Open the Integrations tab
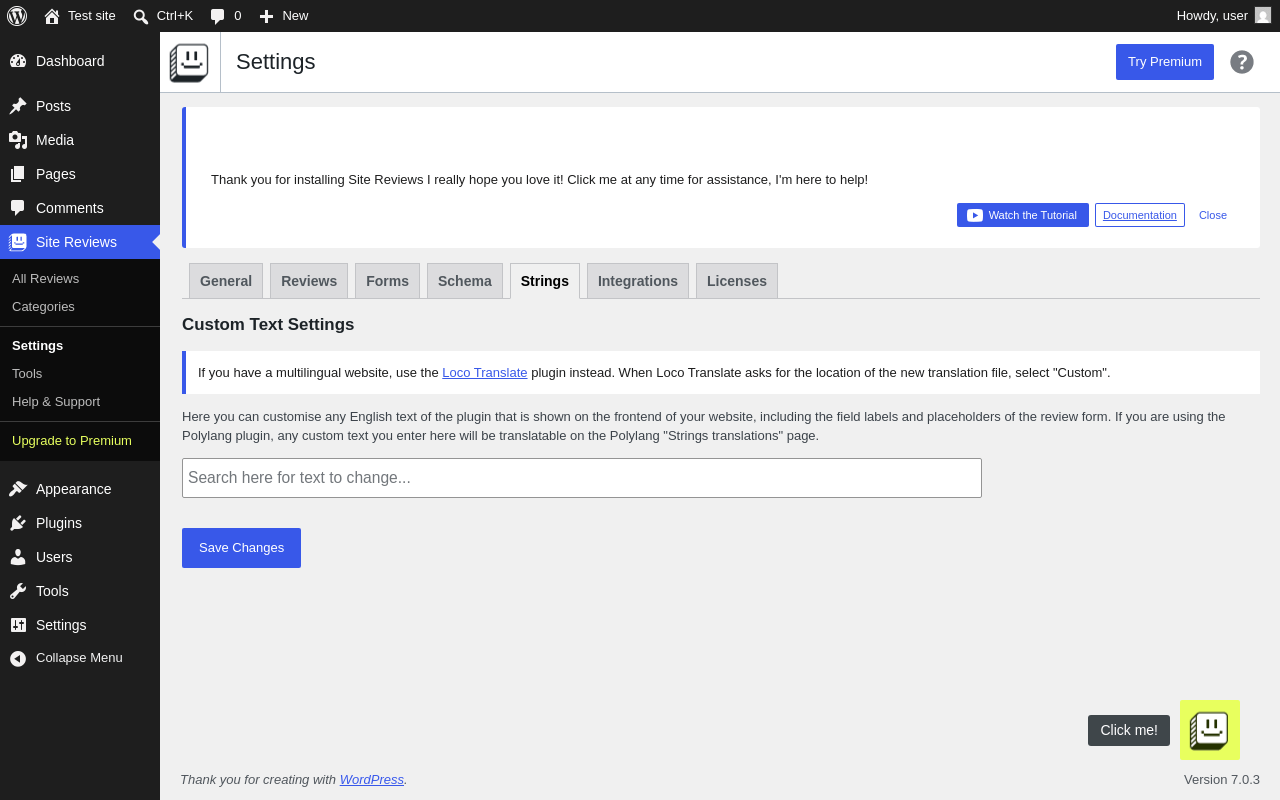Viewport: 1280px width, 800px height. click(x=638, y=281)
